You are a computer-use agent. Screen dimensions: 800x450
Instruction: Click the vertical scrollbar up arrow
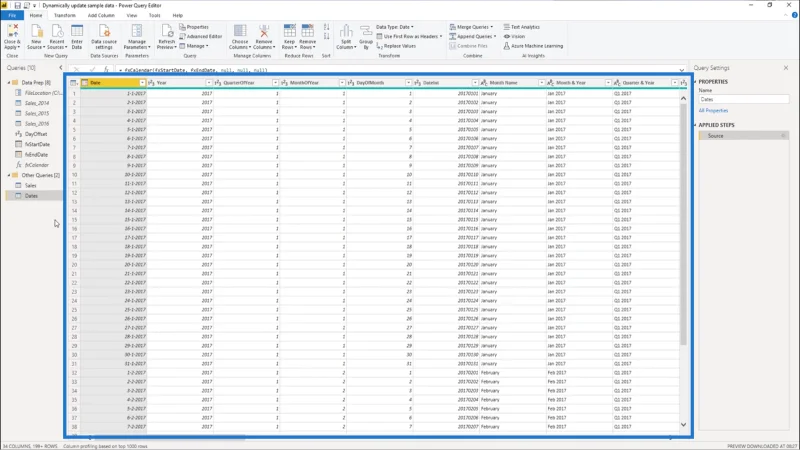(x=683, y=98)
